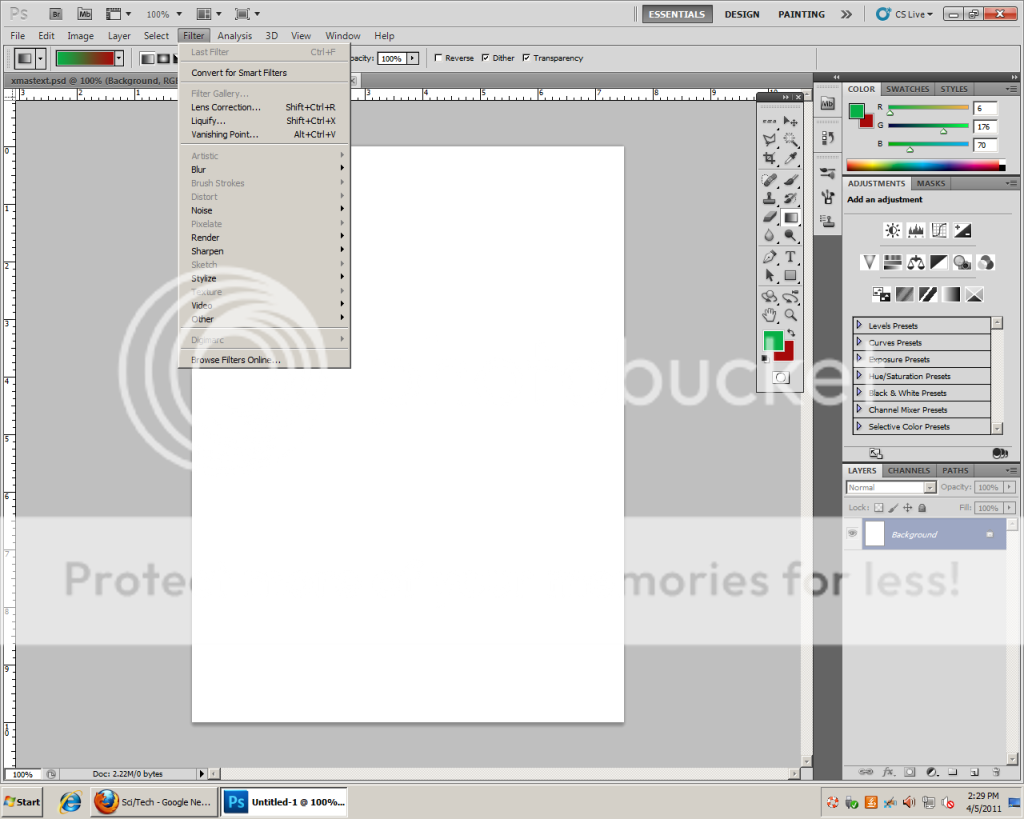Choose the Eraser tool
This screenshot has height=819, width=1024.
[769, 217]
